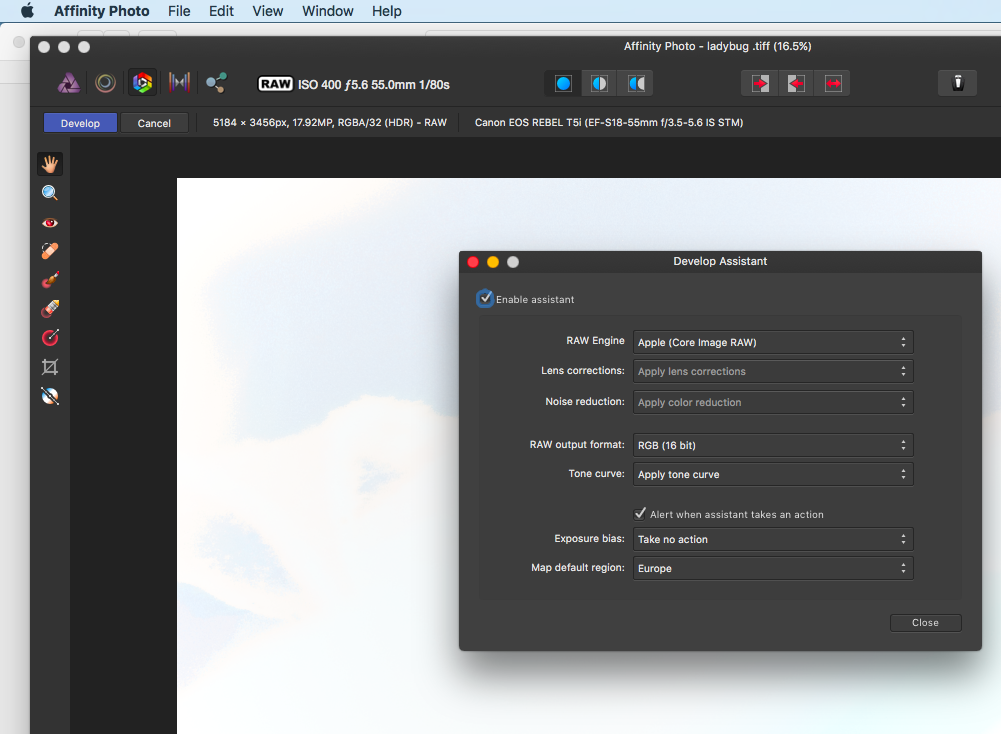Toggle Alert when assistant takes an action
Screen dimensions: 1001x734
[x=640, y=514]
